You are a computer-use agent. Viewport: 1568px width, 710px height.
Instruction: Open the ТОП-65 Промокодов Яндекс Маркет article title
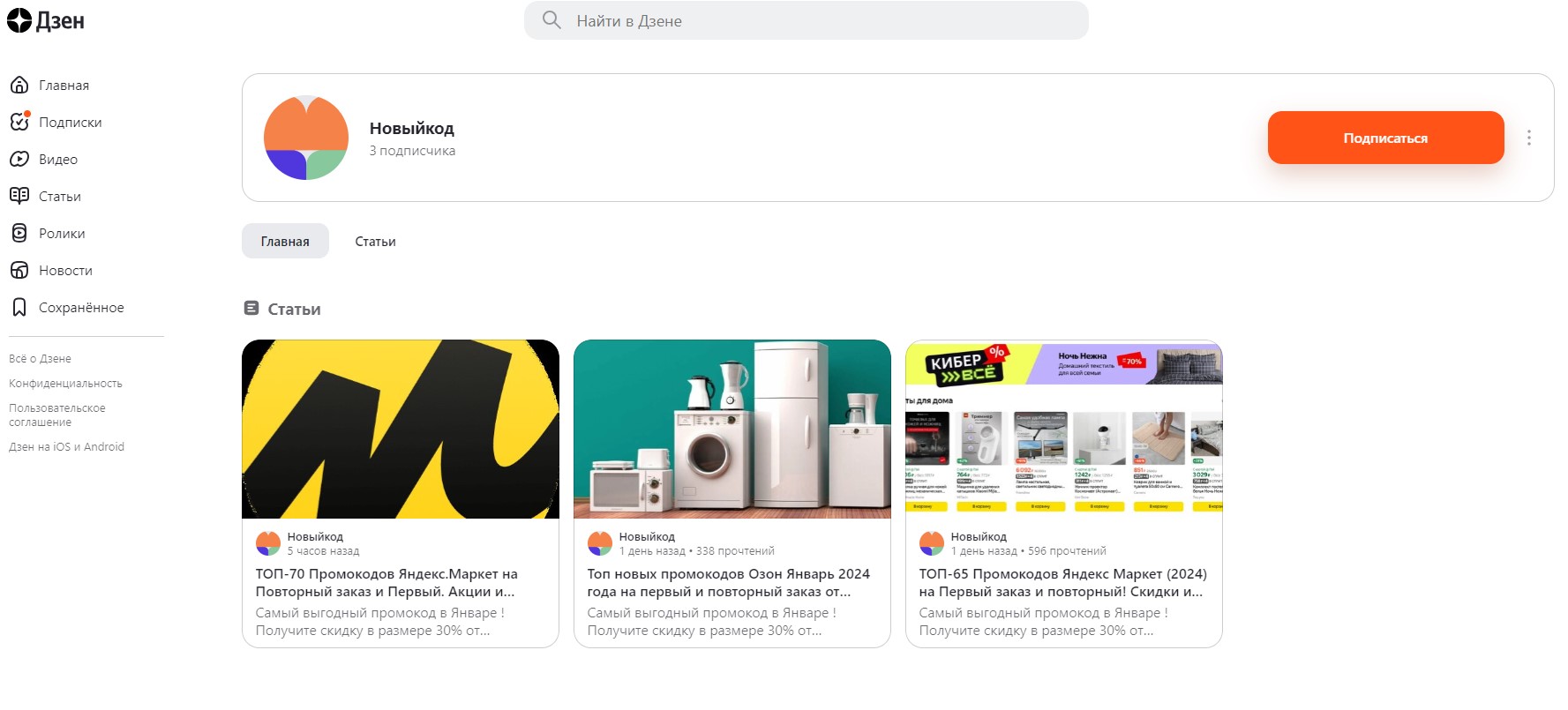(x=1062, y=583)
